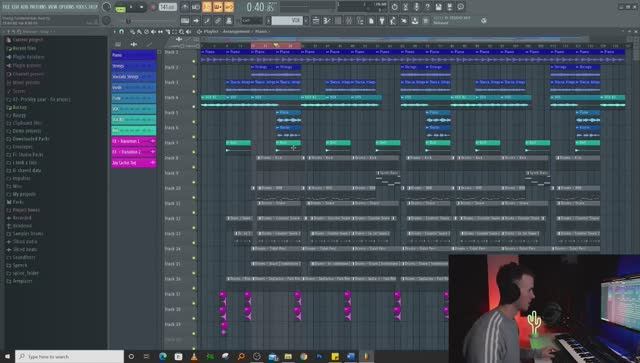Open the TOOLS menu
This screenshot has height=363, width=640.
[82, 7]
